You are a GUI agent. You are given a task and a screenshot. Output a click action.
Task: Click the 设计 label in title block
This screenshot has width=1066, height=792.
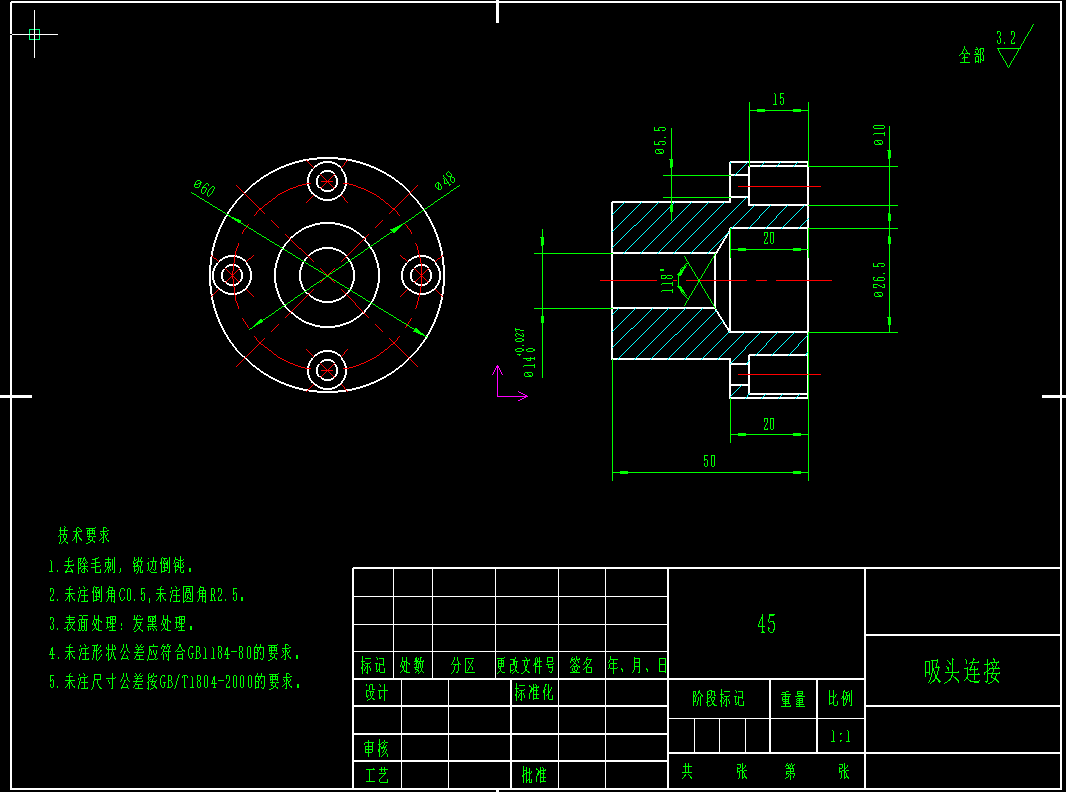pos(376,693)
